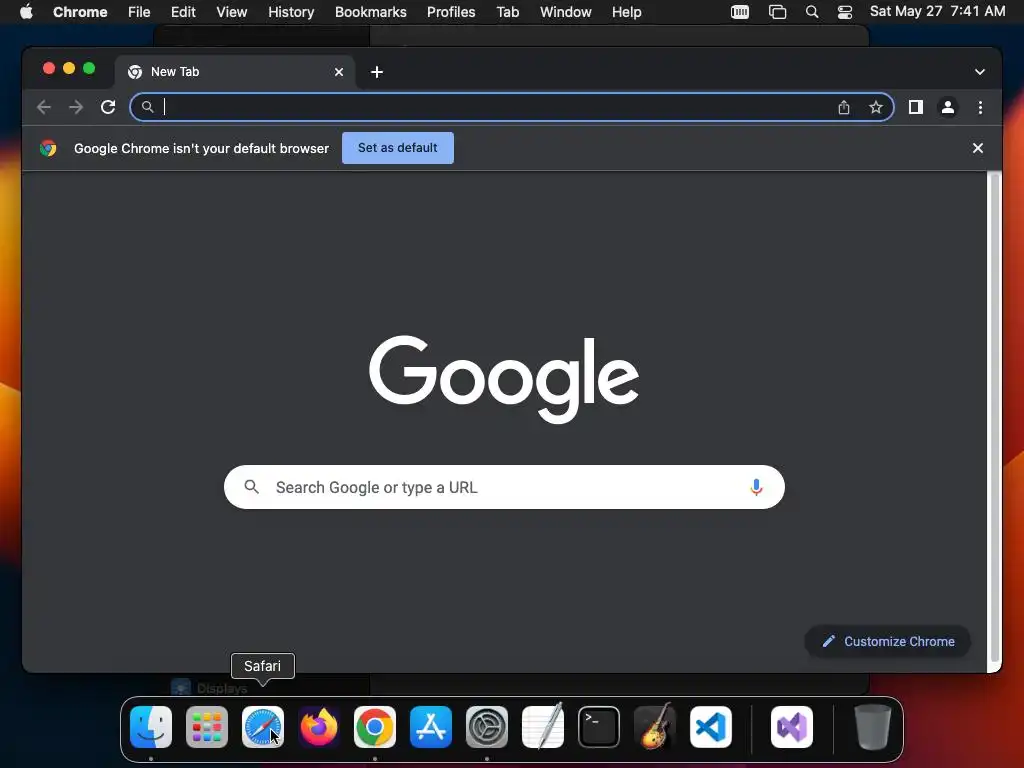Click the share icon in the address bar
This screenshot has width=1024, height=768.
(844, 107)
